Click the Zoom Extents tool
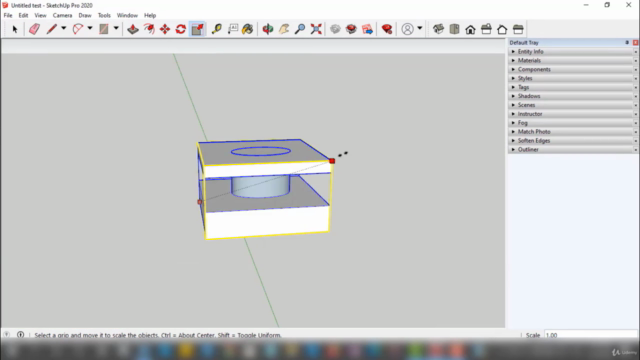Image resolution: width=640 pixels, height=360 pixels. (x=316, y=29)
